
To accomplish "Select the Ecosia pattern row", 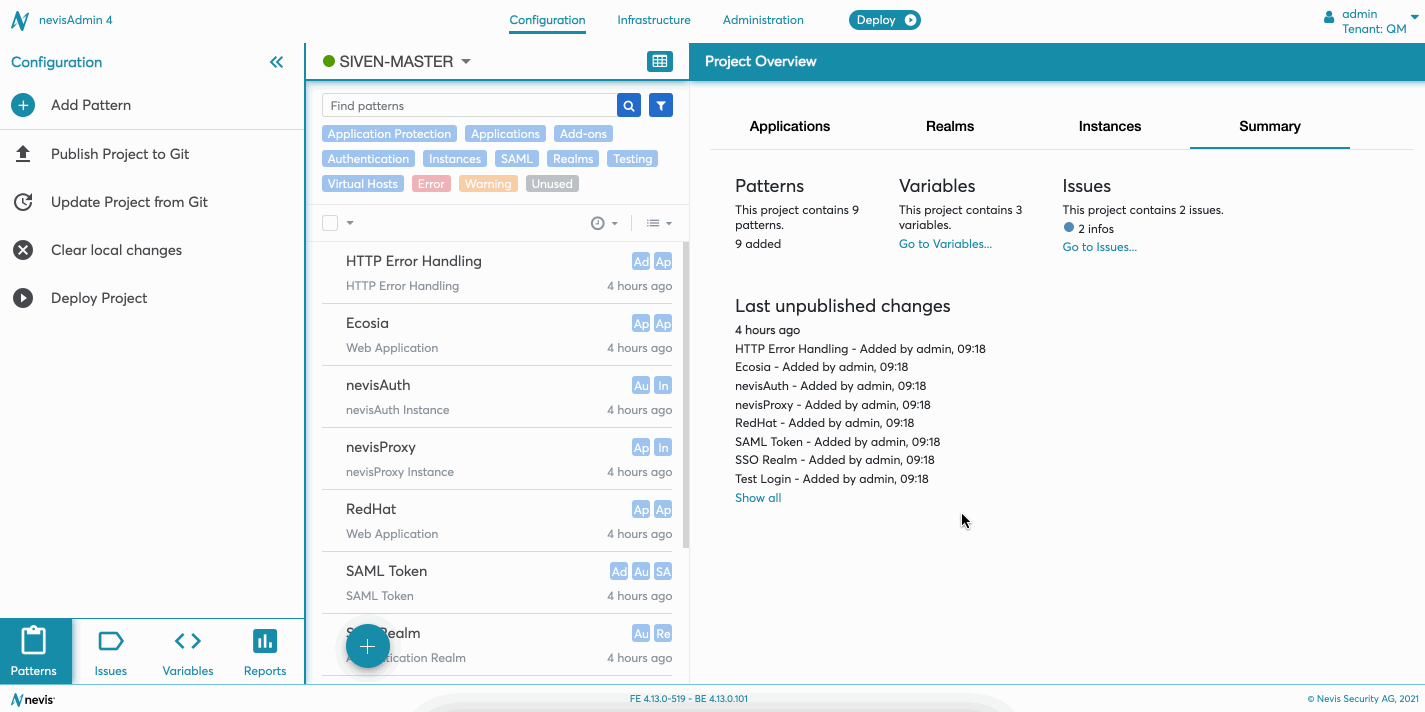I will pyautogui.click(x=497, y=335).
